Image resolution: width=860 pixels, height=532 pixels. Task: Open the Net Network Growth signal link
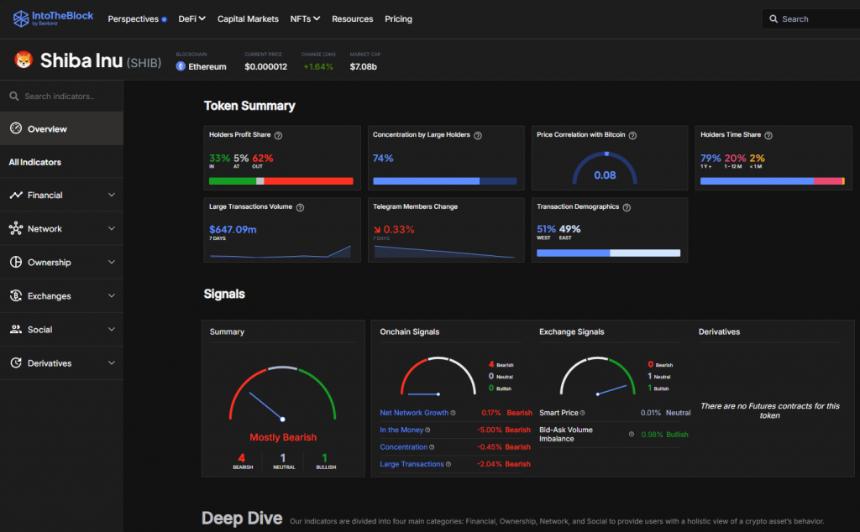[414, 413]
